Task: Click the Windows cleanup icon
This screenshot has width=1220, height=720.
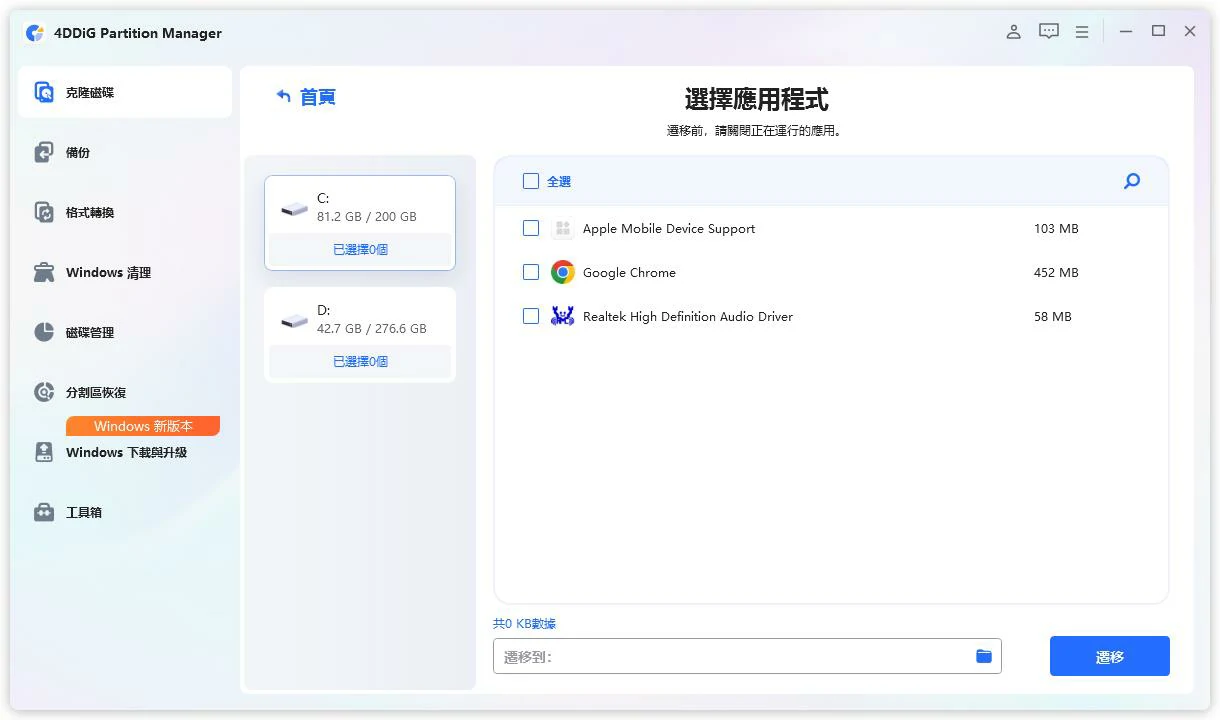Action: point(44,272)
